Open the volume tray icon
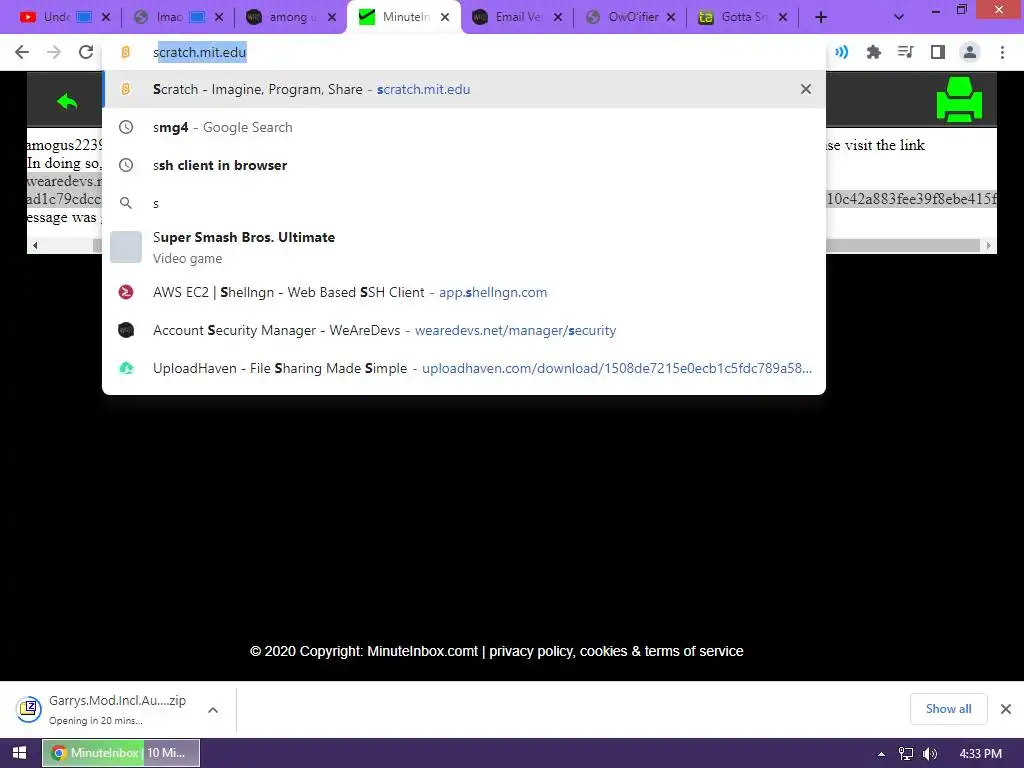This screenshot has width=1024, height=768. pos(930,754)
